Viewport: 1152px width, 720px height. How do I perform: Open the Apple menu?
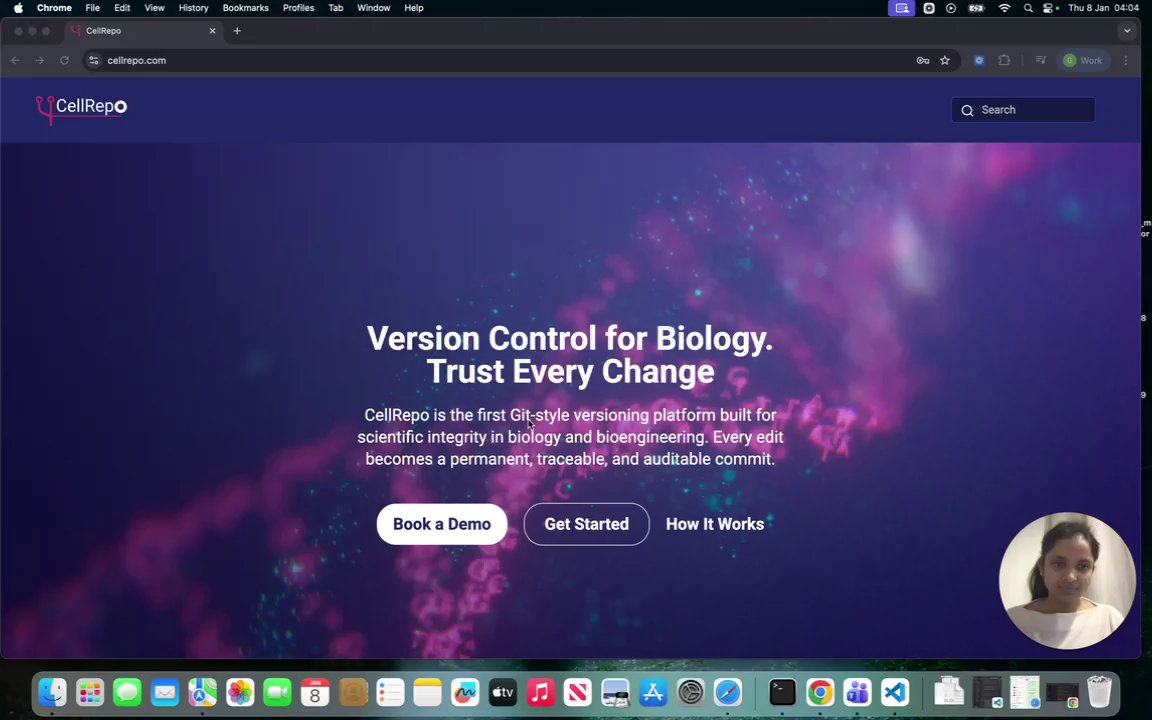coord(18,8)
